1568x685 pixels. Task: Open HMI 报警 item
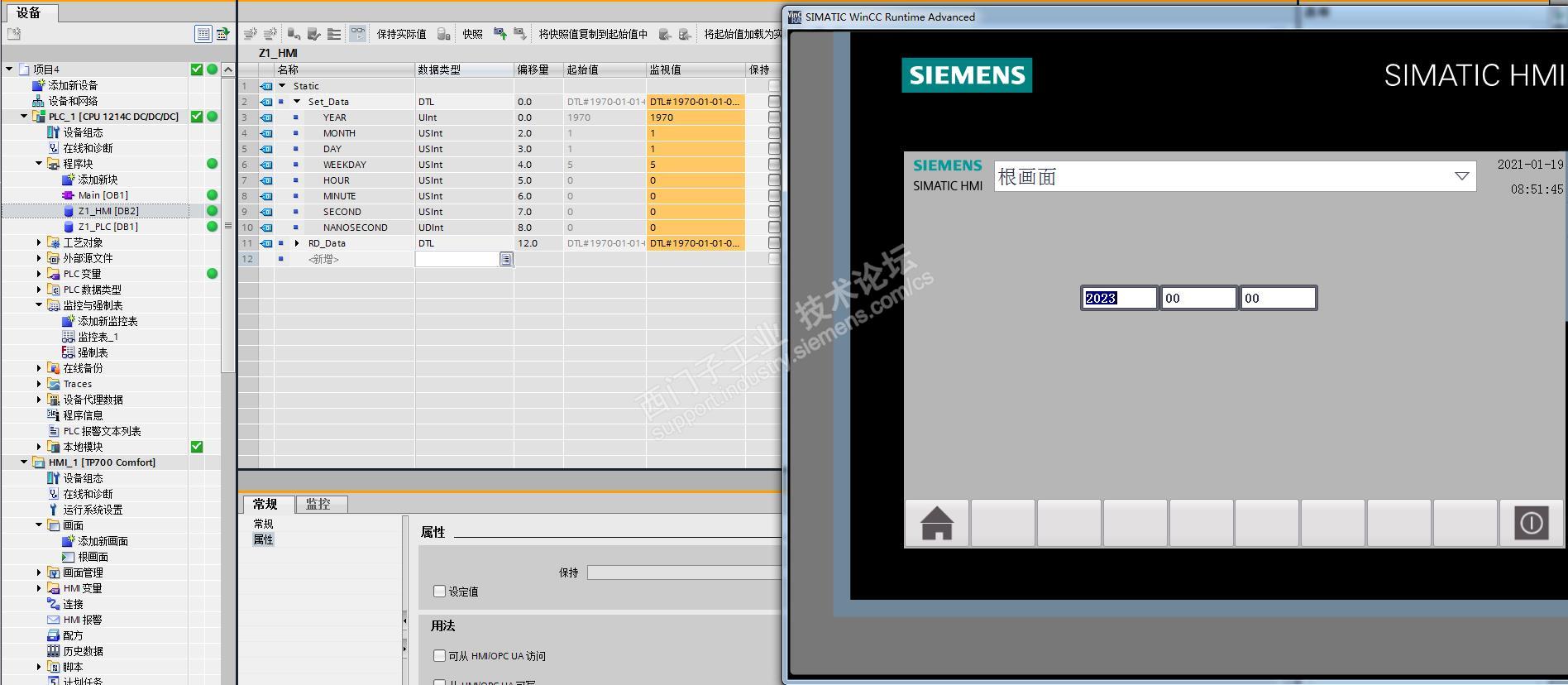(x=83, y=620)
